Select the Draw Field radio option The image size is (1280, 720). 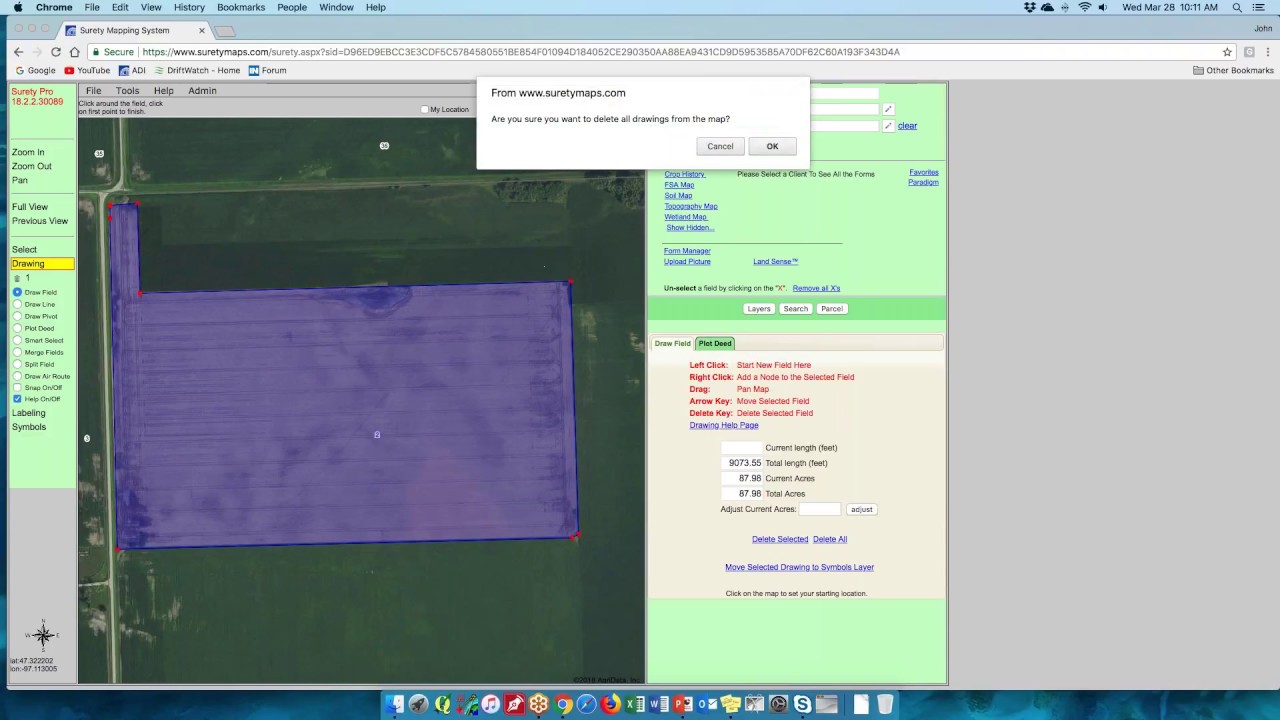17,292
